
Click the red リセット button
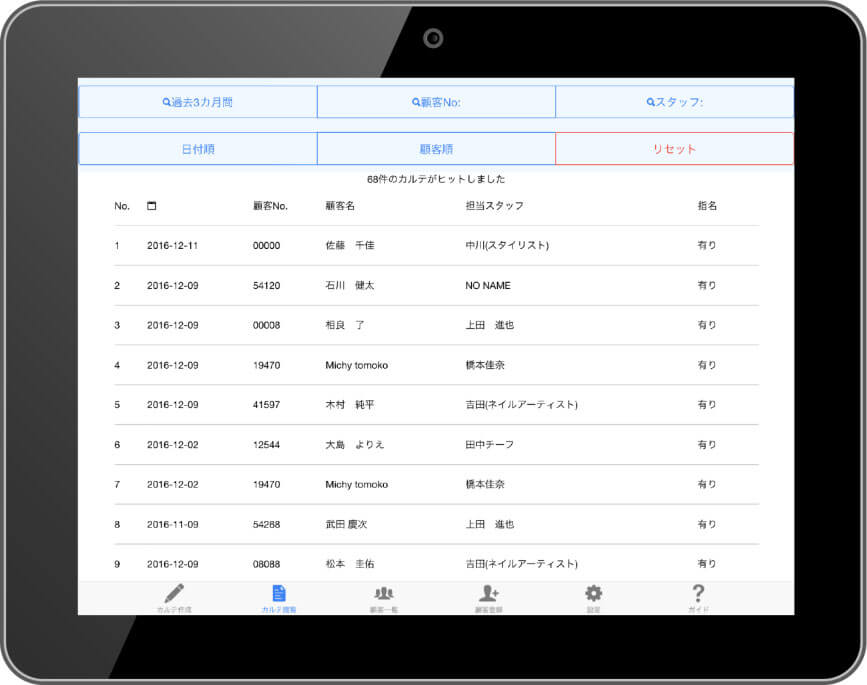(675, 149)
